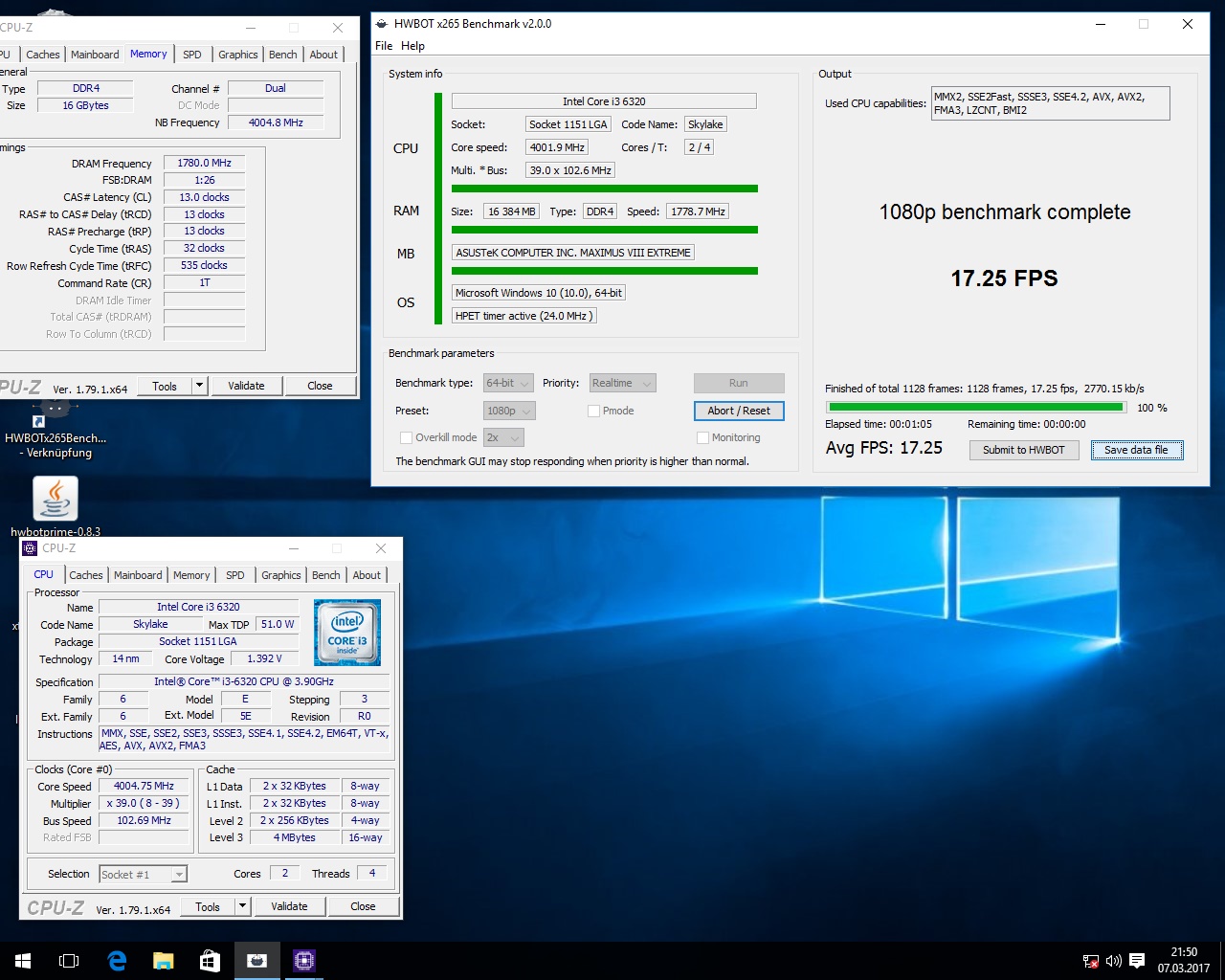The width and height of the screenshot is (1225, 980).
Task: Select CPU tab in lower CPU-Z
Action: coord(44,574)
